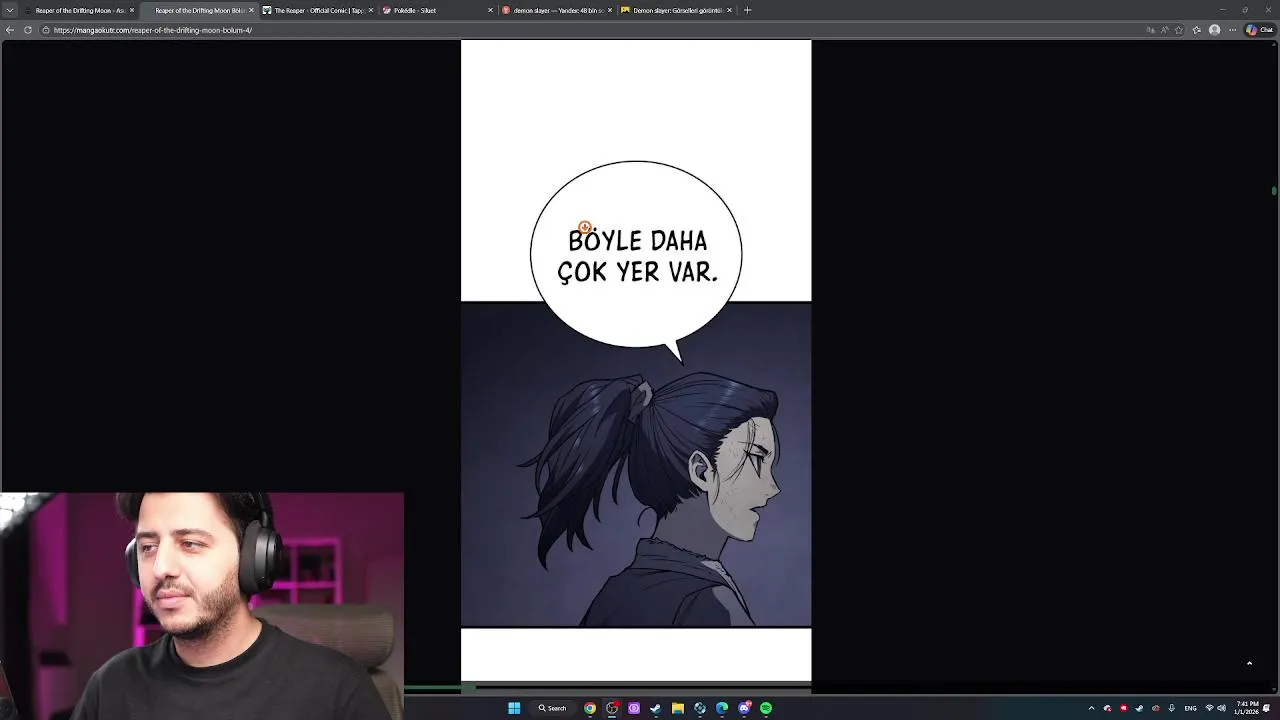
Task: Open the browser profile avatar
Action: 1215,30
